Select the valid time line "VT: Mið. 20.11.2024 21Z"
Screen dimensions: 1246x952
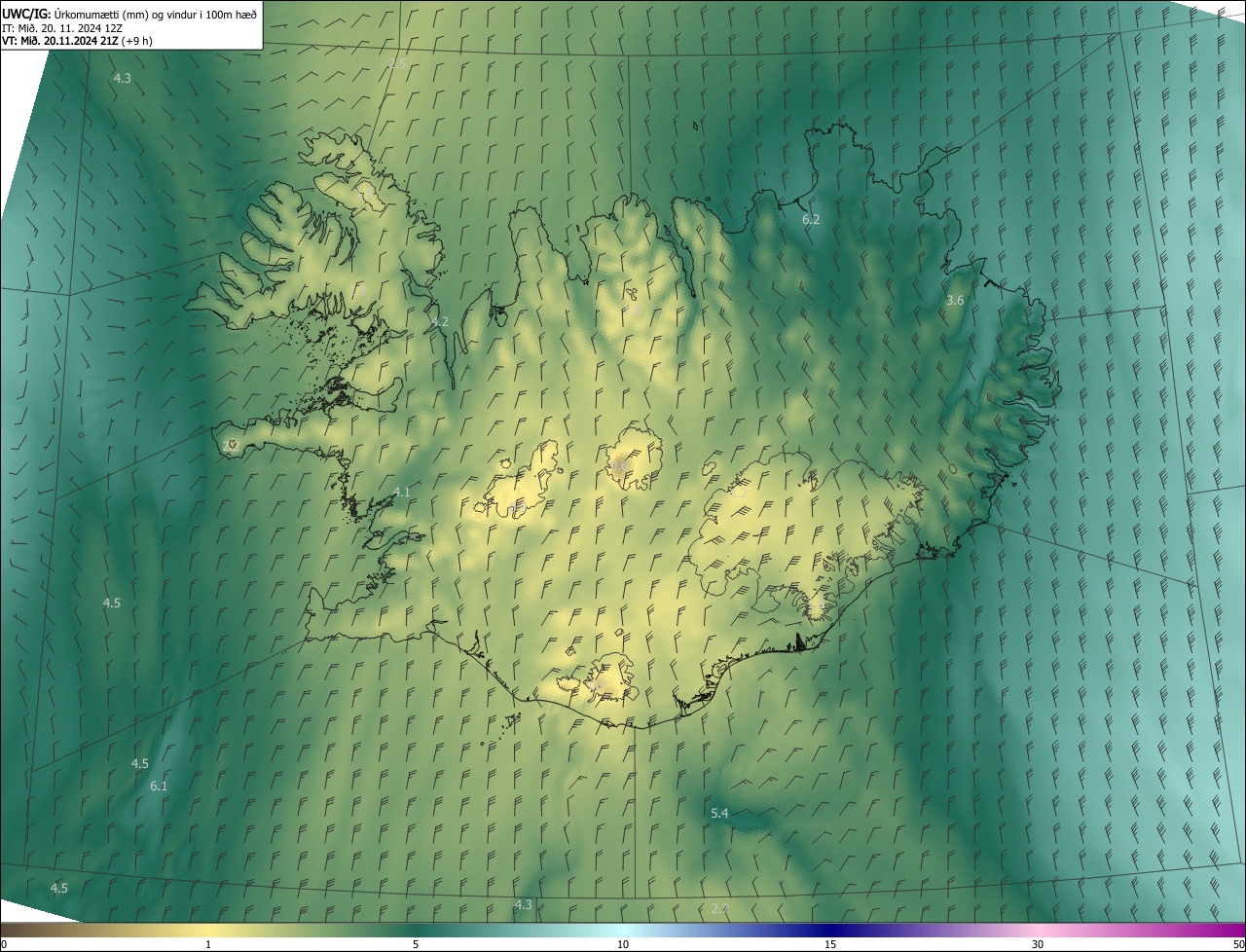click(60, 41)
